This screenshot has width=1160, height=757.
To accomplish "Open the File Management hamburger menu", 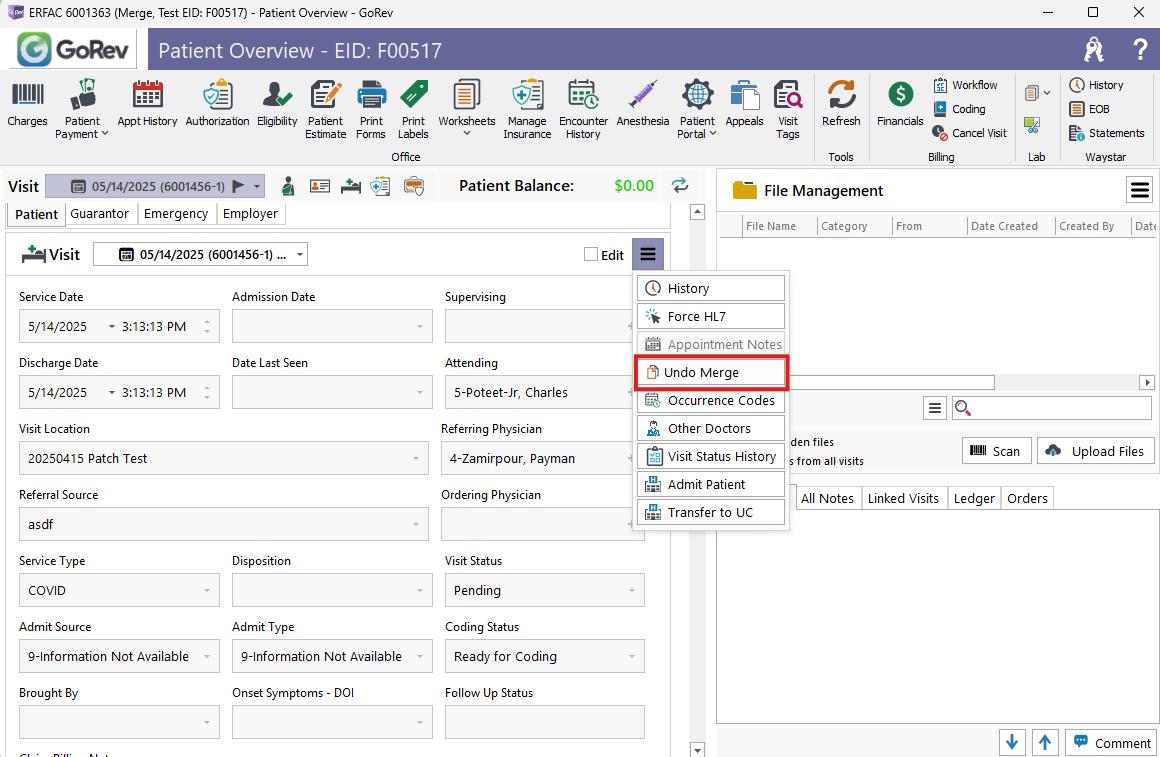I will (x=1139, y=190).
